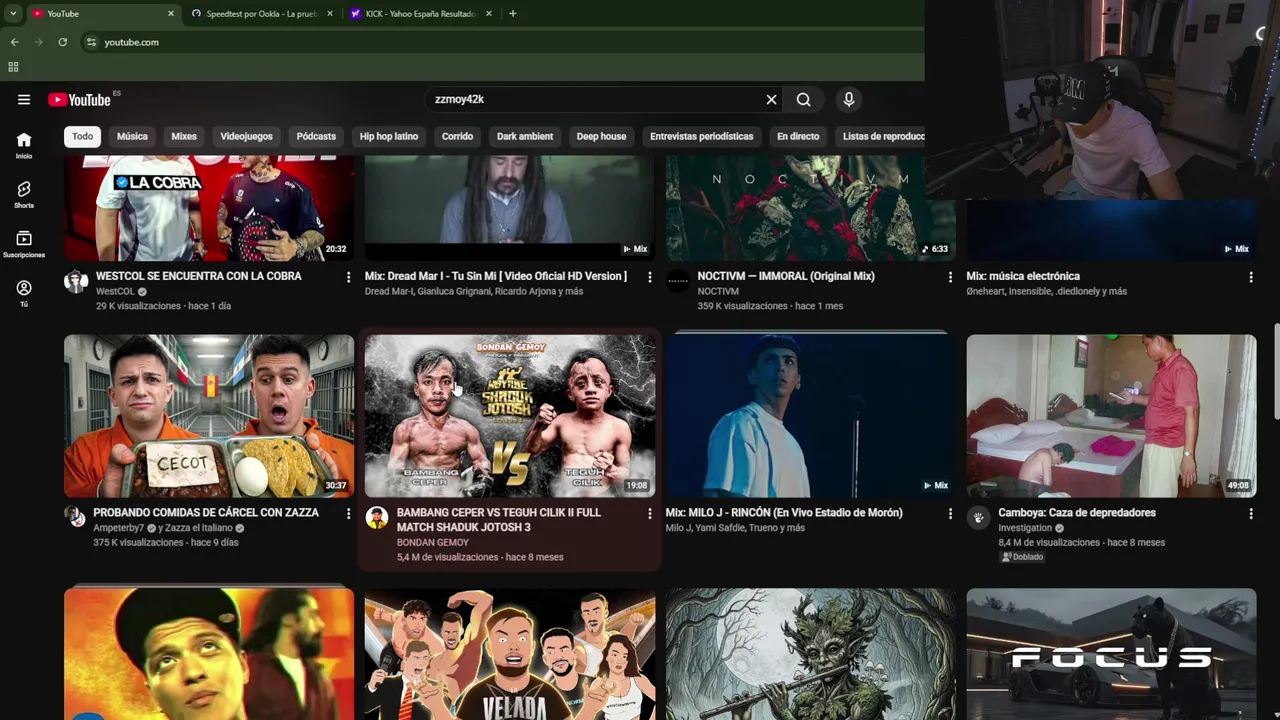
Task: Reload the page
Action: 62,42
